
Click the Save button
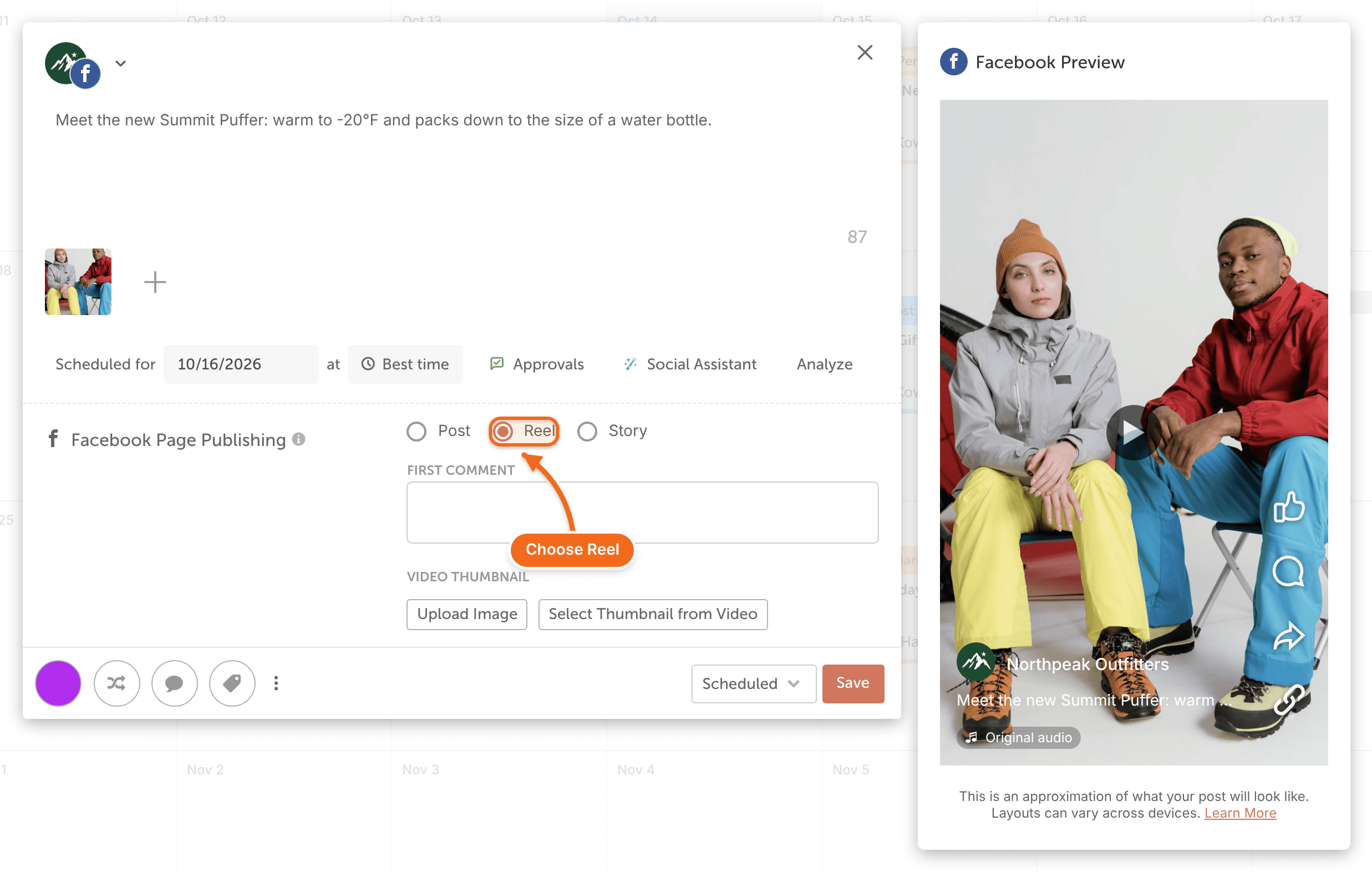pyautogui.click(x=853, y=683)
